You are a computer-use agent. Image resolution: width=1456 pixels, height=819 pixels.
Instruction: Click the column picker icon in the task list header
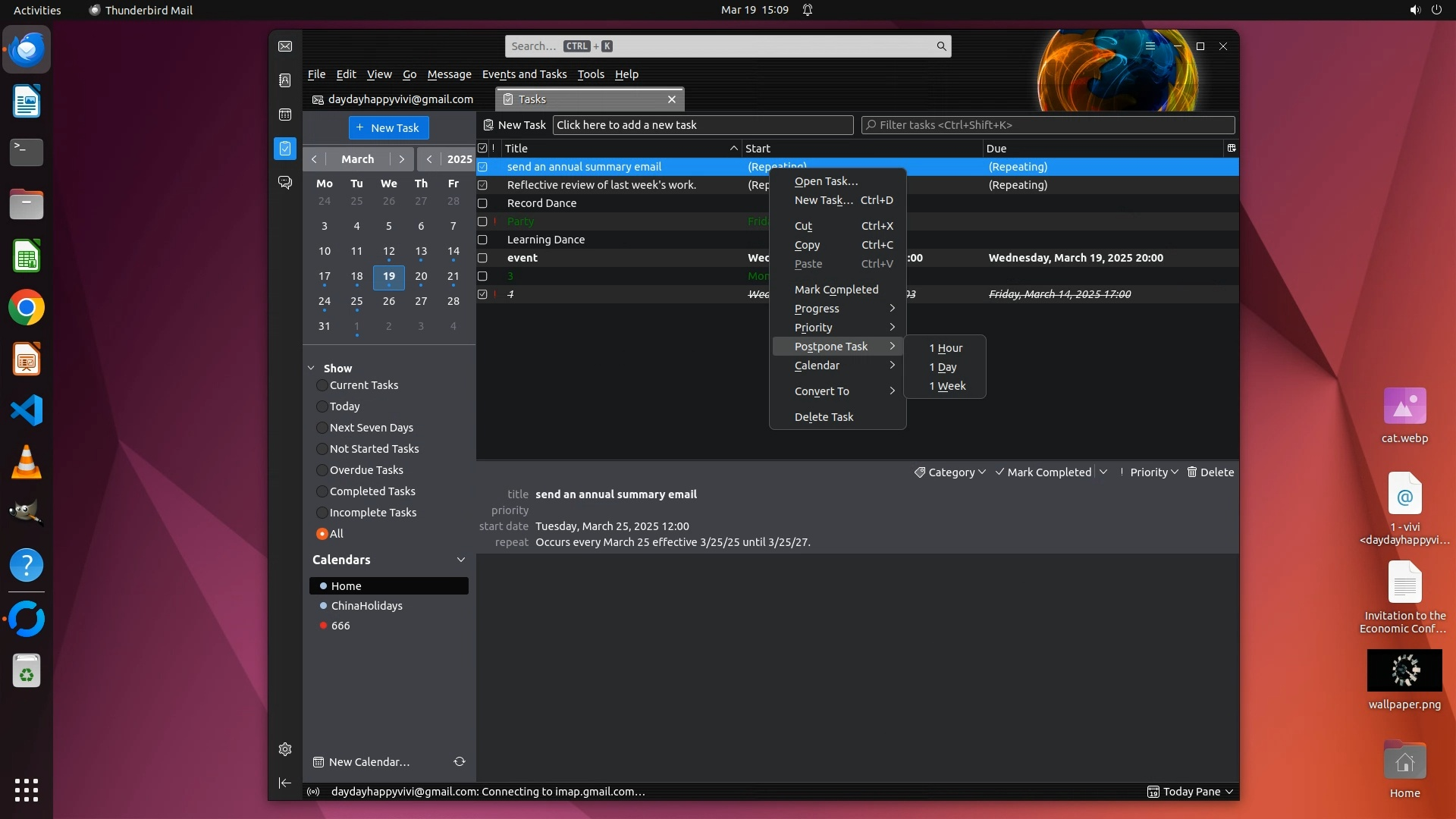(1231, 148)
